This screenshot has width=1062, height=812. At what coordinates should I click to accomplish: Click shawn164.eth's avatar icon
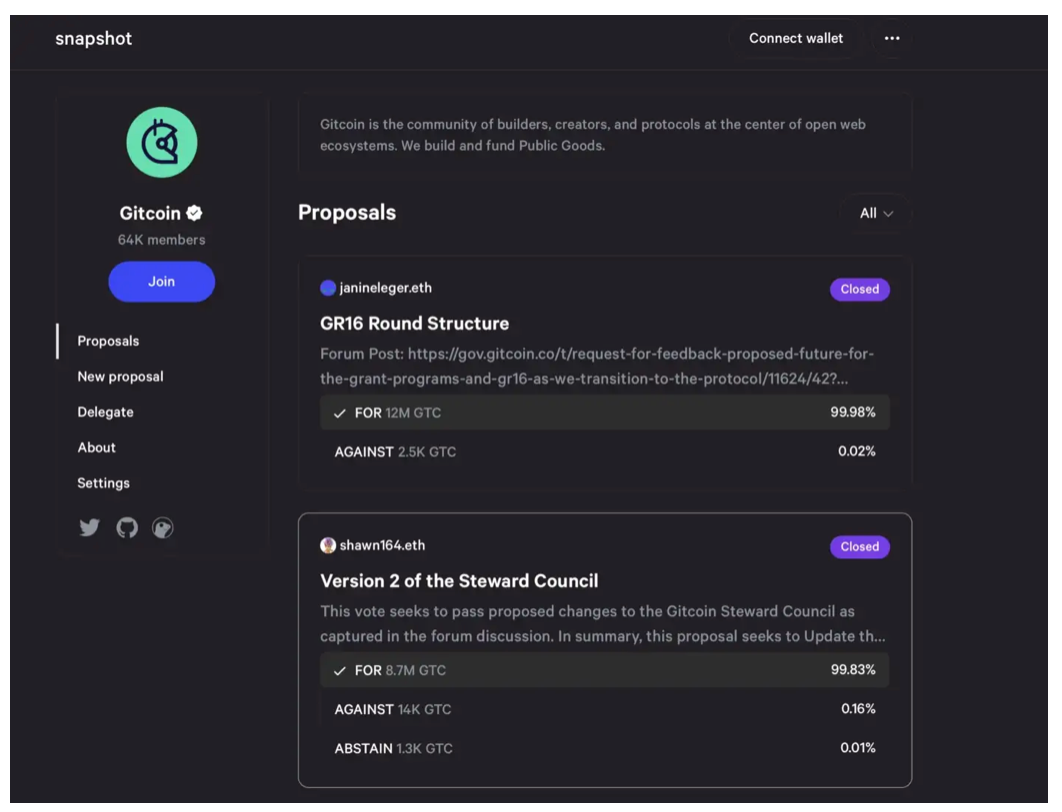coord(328,546)
